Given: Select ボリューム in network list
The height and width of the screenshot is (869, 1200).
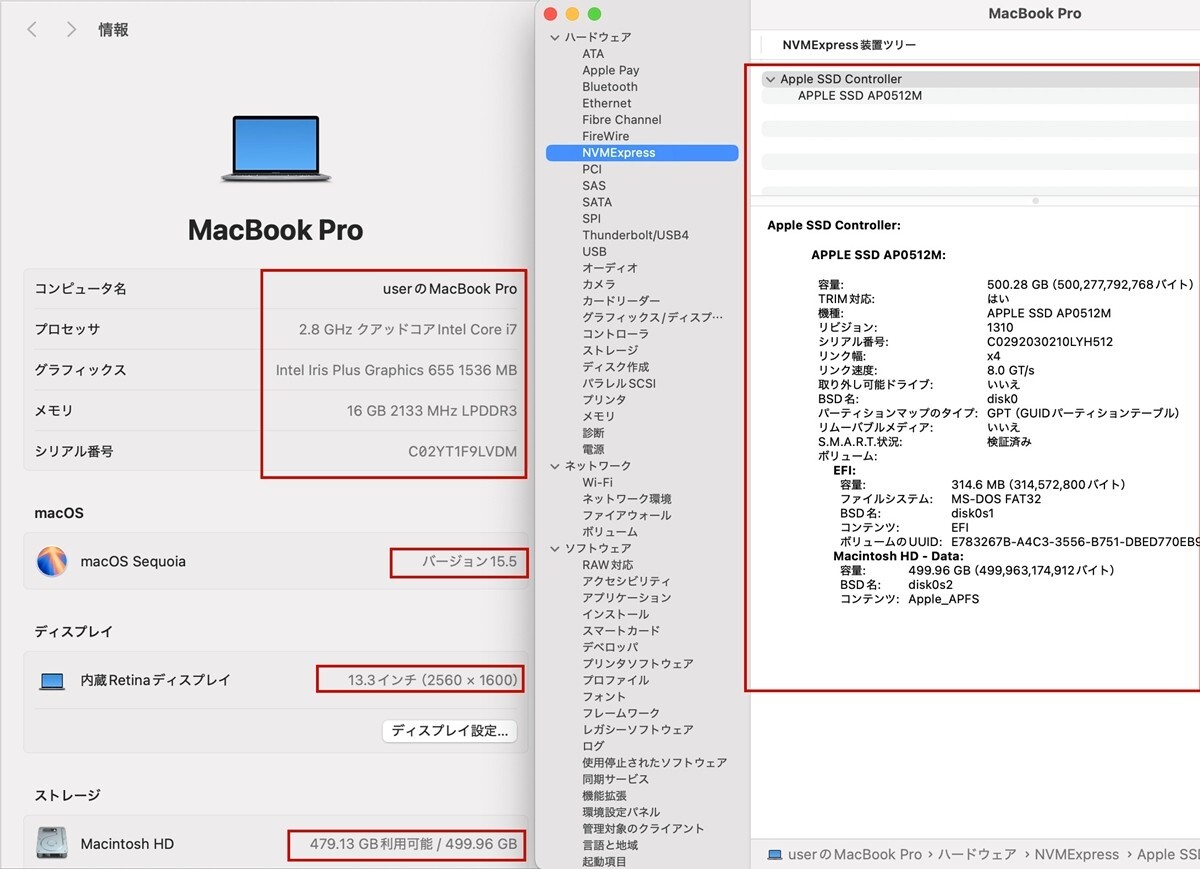Looking at the screenshot, I should [610, 532].
